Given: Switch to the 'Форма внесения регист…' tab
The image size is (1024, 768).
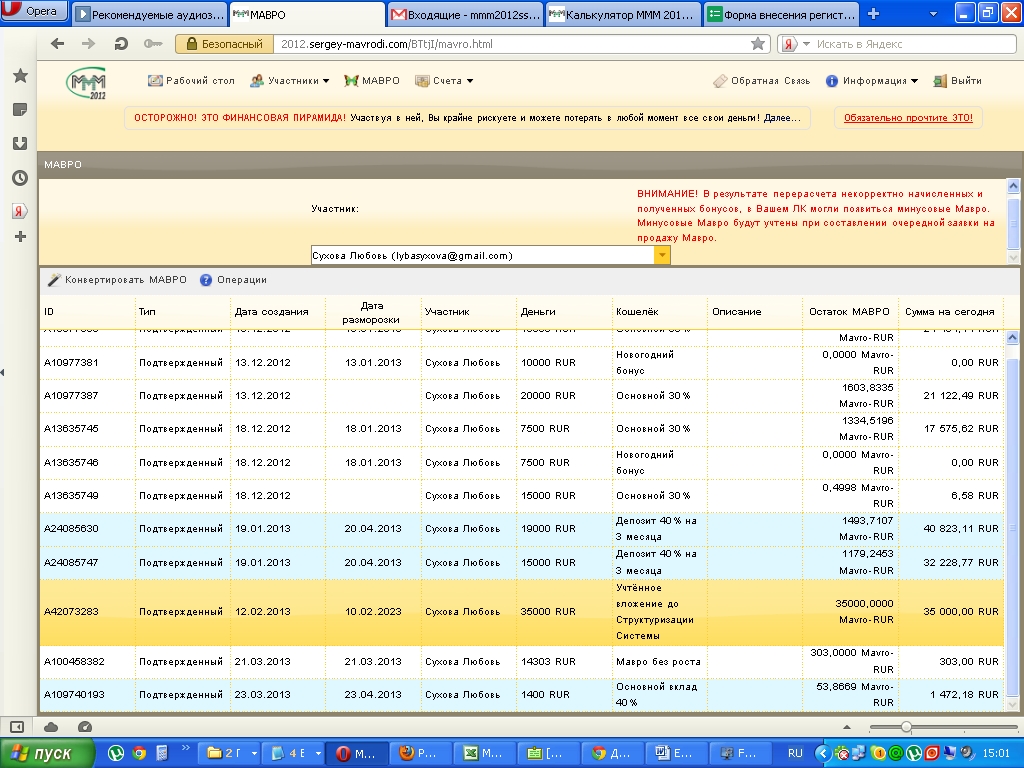Looking at the screenshot, I should click(782, 14).
